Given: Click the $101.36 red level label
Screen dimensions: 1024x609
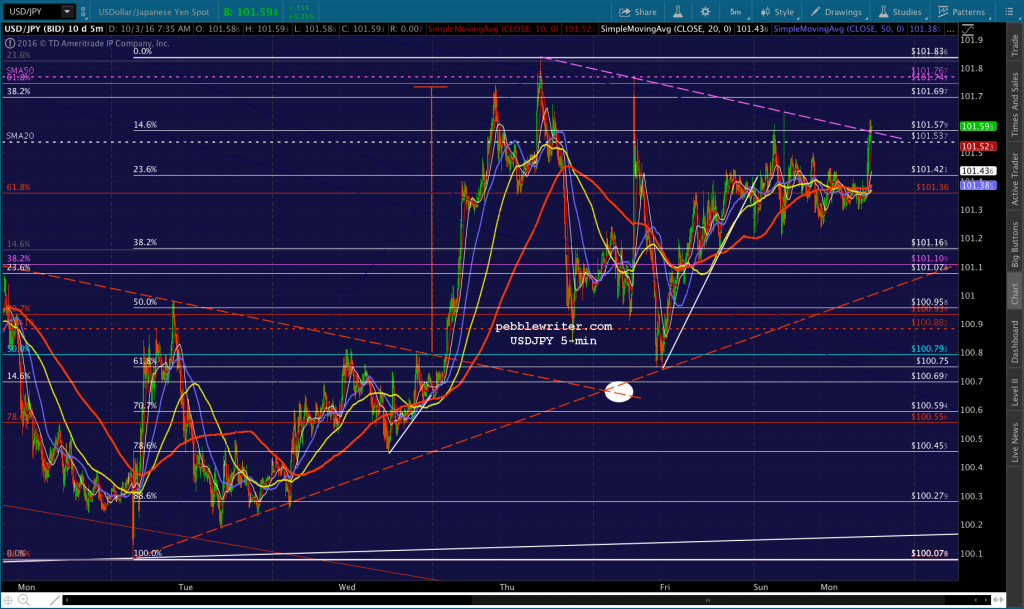Looking at the screenshot, I should click(x=932, y=187).
